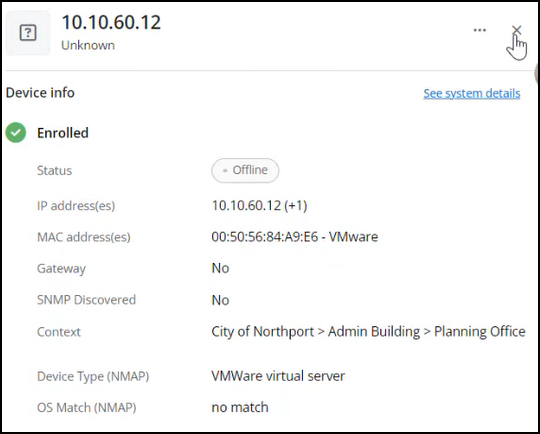The image size is (540, 434).
Task: Click the MAC address 00:50:56:84:A9:E6 value
Action: point(264,237)
